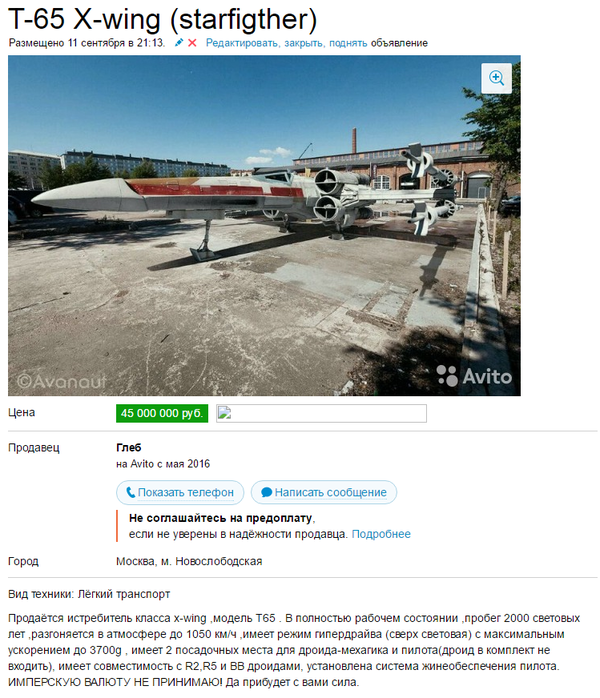Click seller name Глеб
The height and width of the screenshot is (698, 600).
click(x=129, y=447)
